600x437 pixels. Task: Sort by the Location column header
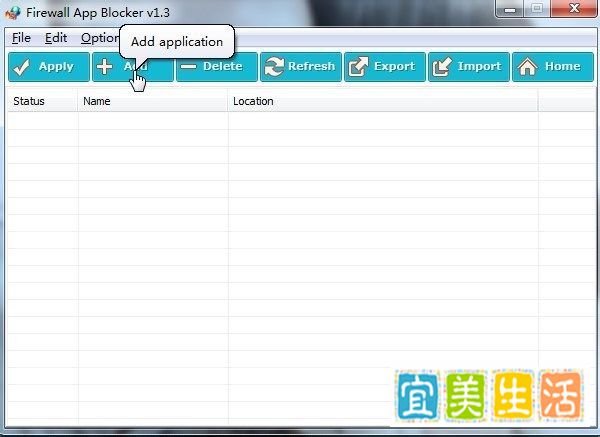pos(383,101)
